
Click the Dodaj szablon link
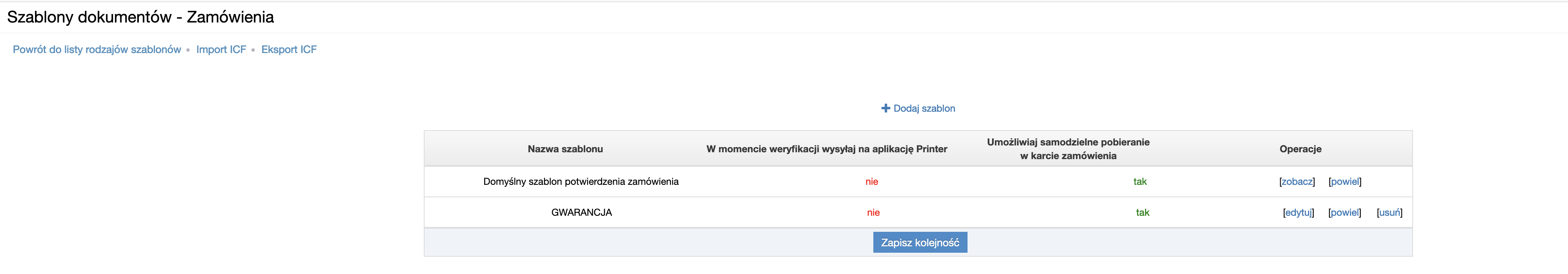pyautogui.click(x=924, y=108)
